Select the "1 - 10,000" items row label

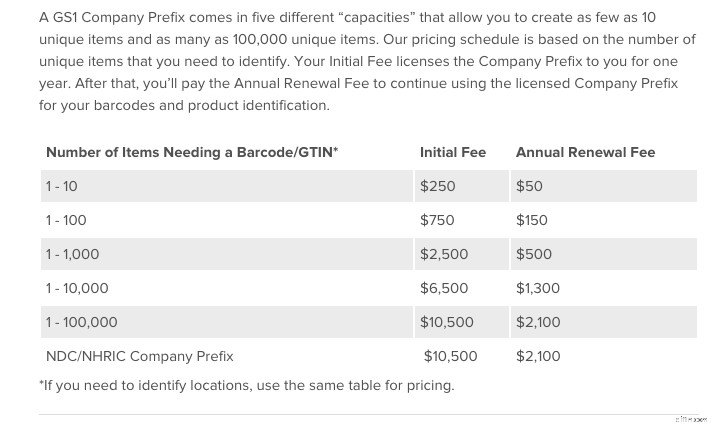coord(76,288)
